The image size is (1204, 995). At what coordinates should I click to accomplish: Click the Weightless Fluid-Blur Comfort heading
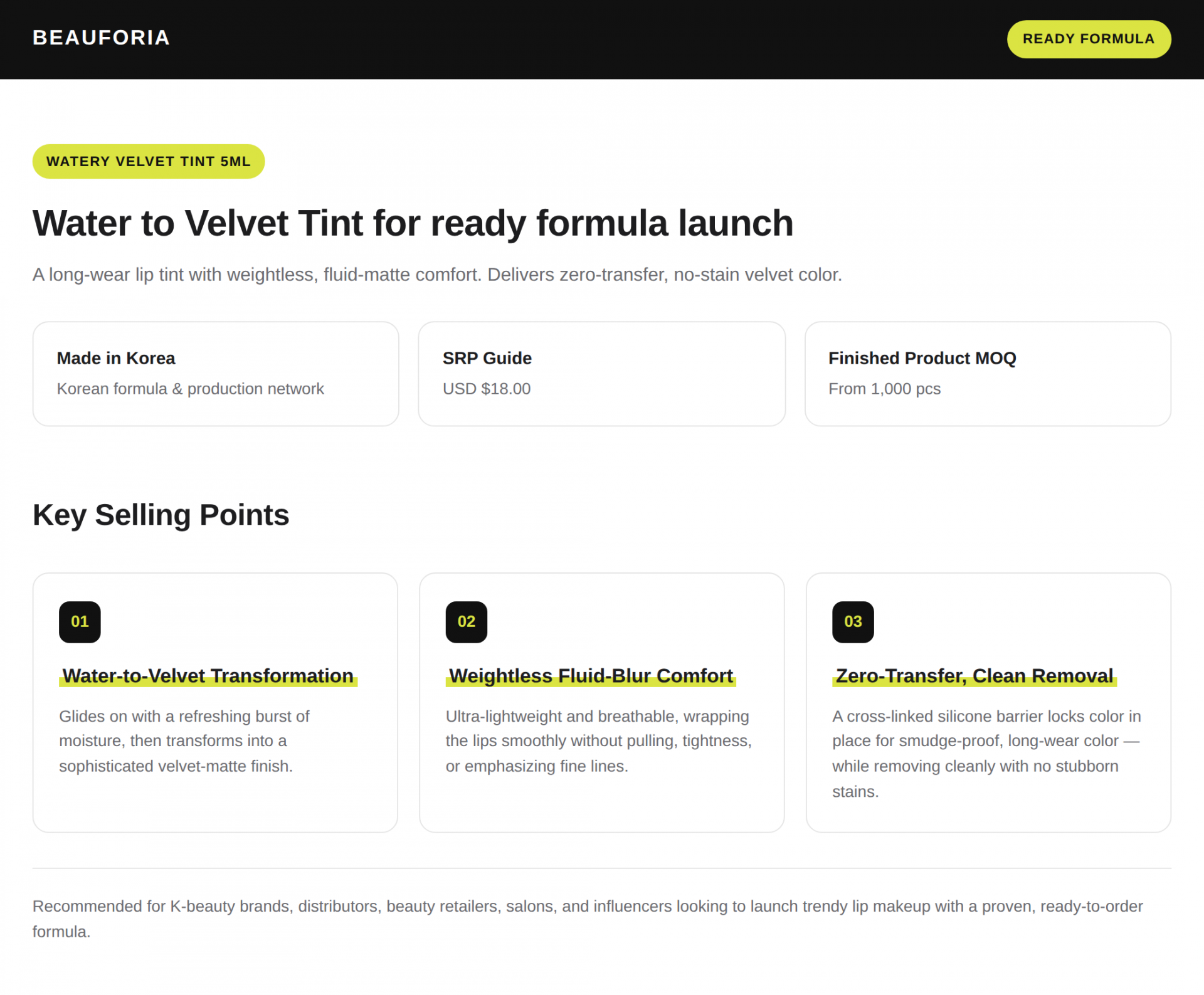[591, 676]
